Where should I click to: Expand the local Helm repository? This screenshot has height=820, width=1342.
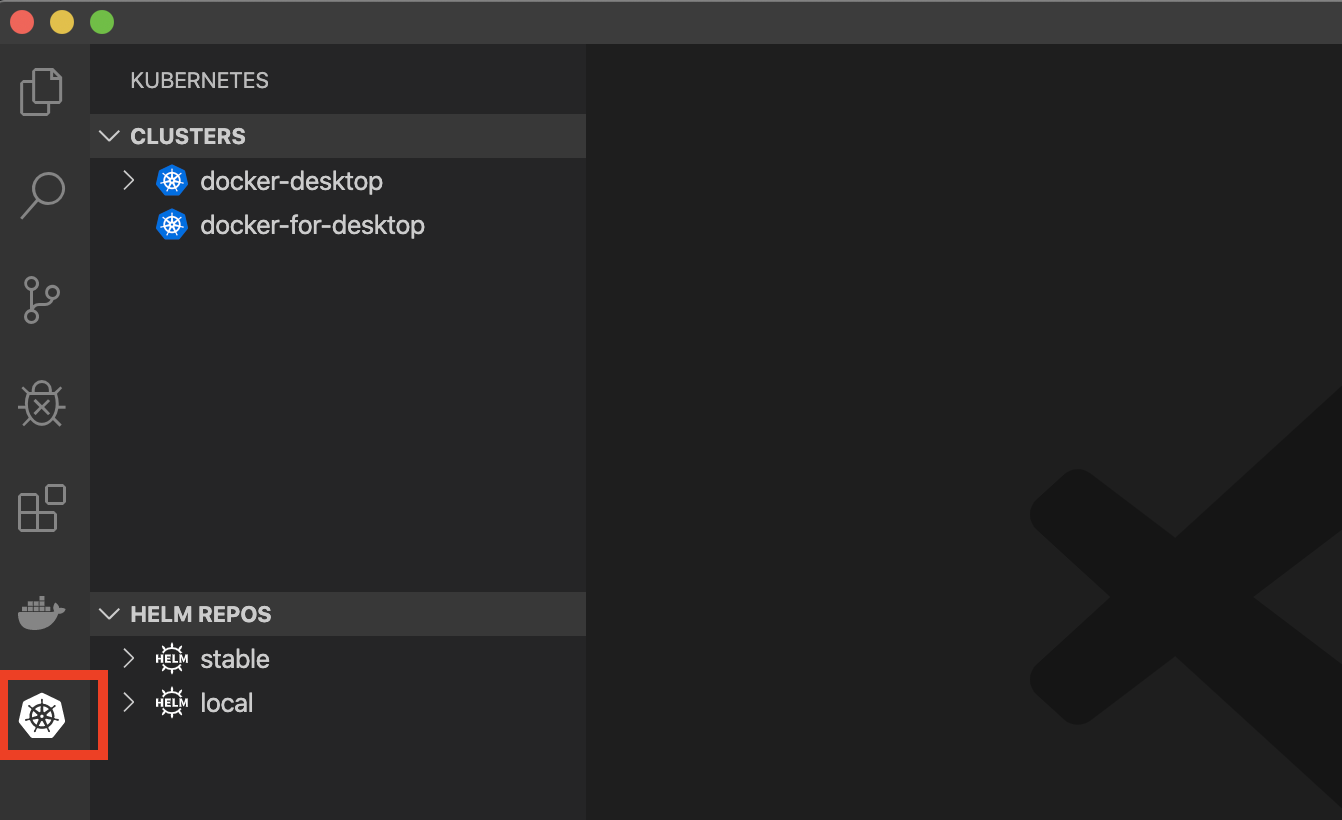(x=128, y=702)
